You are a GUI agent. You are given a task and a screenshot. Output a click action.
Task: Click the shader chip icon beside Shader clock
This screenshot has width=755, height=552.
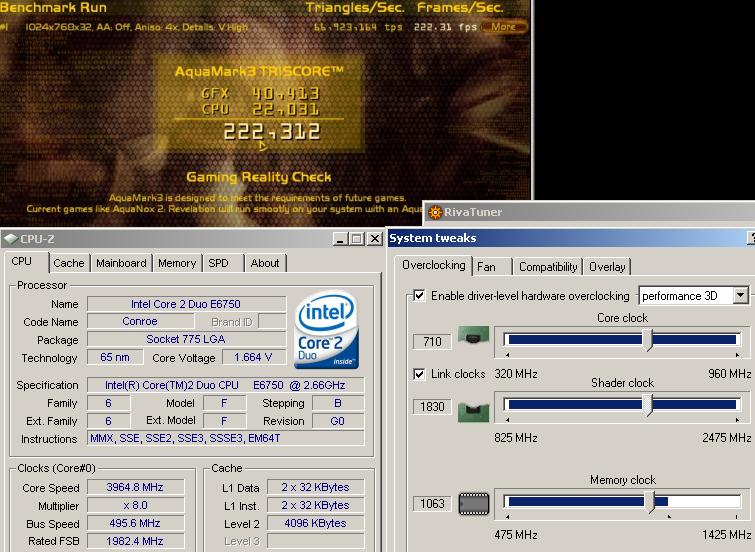pos(473,412)
